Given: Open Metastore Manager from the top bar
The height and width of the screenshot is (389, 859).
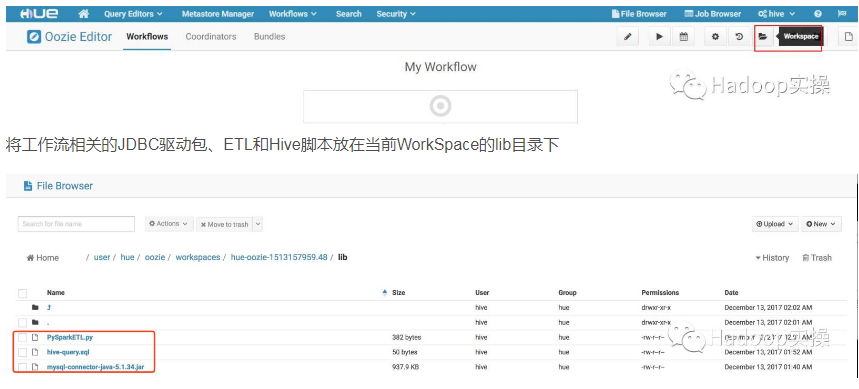Looking at the screenshot, I should 218,14.
